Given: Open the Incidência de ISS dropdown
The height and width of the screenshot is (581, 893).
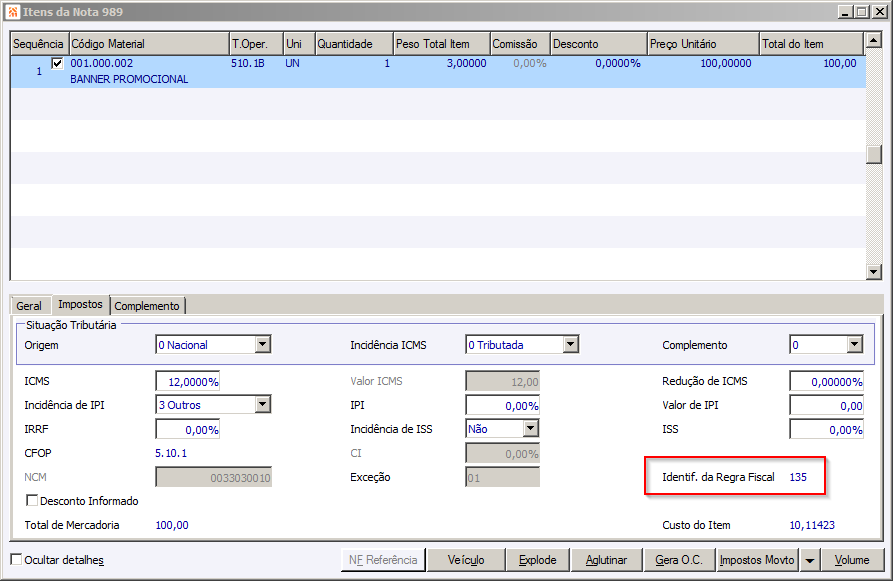Looking at the screenshot, I should [531, 429].
